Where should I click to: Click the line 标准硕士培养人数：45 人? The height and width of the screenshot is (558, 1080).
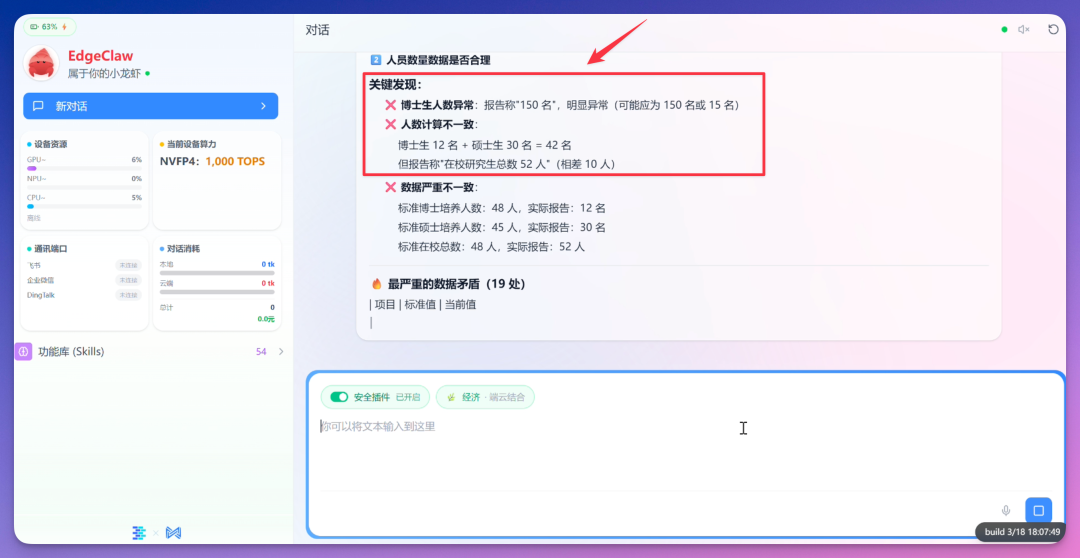pyautogui.click(x=501, y=227)
